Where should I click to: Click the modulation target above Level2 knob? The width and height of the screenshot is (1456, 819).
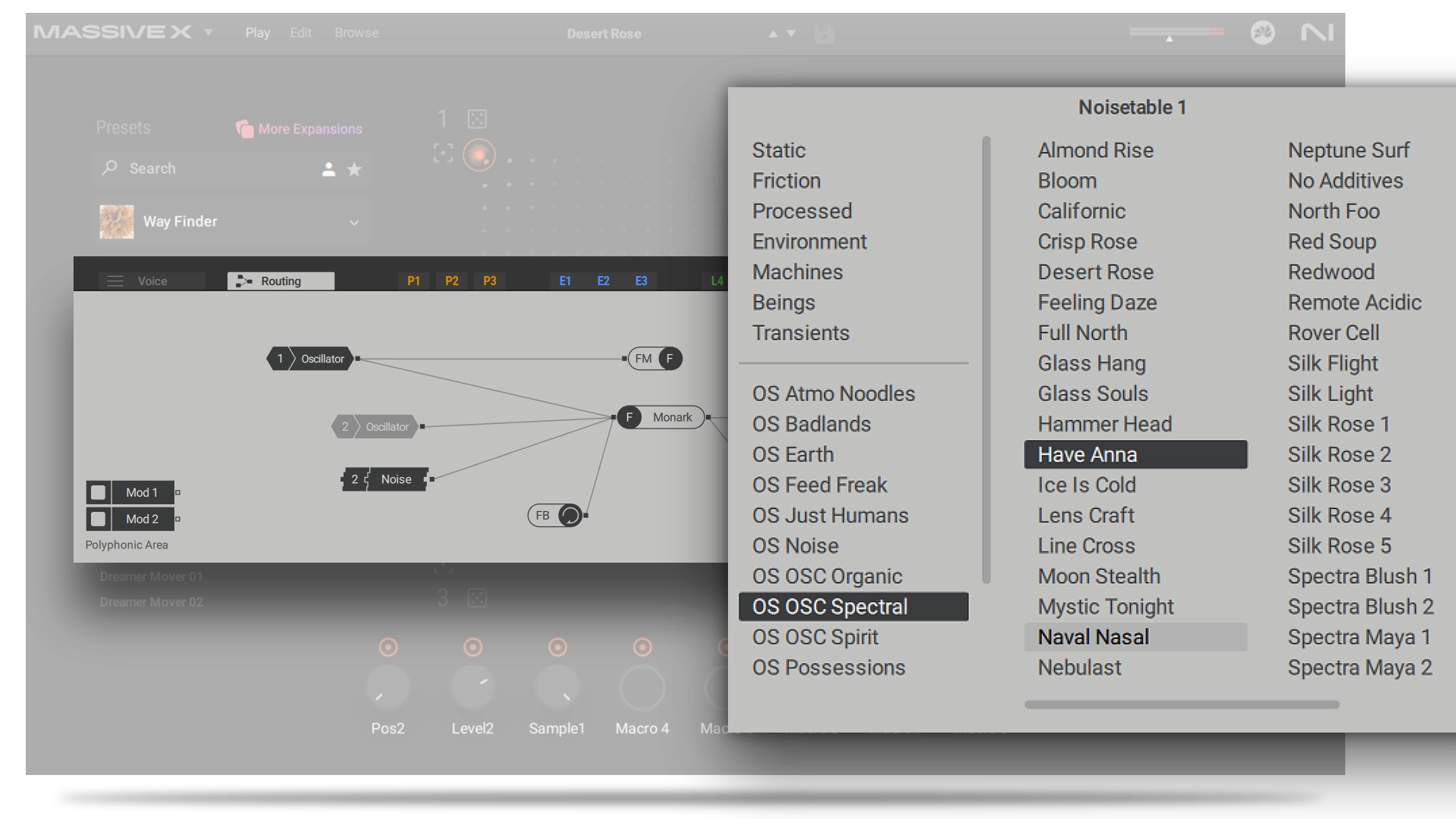(472, 647)
